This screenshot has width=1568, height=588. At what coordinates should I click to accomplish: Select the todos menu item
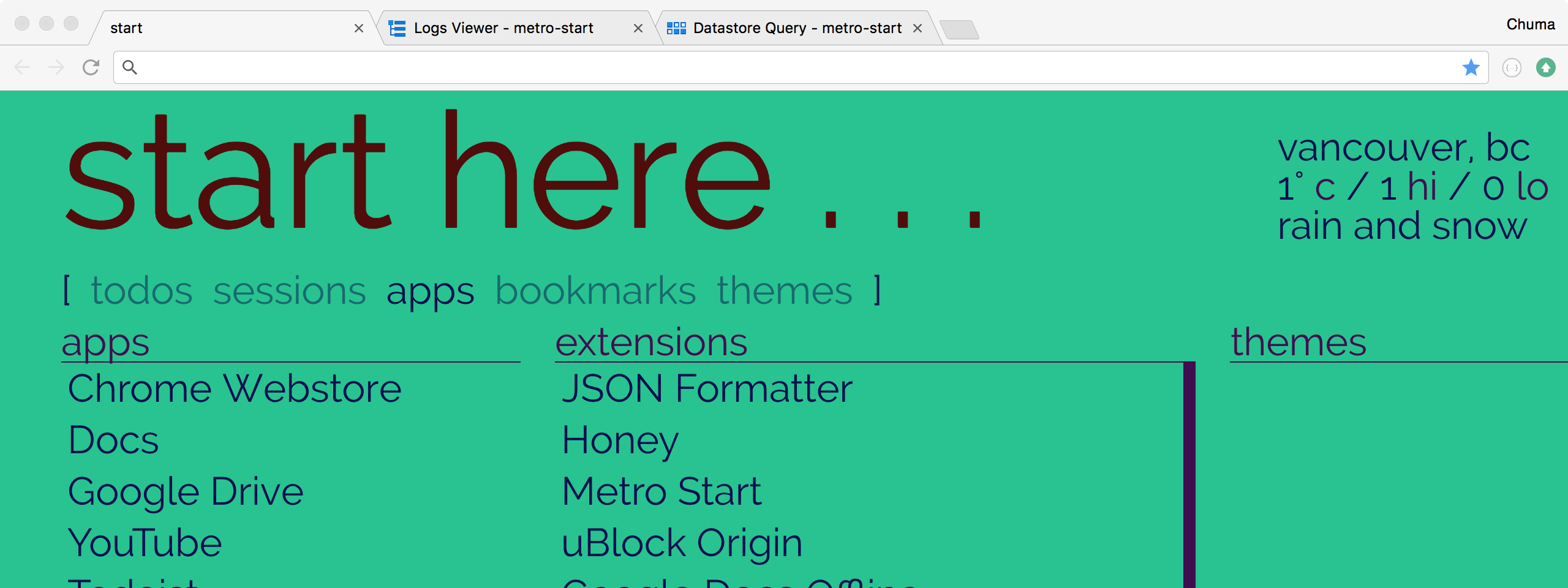click(141, 290)
